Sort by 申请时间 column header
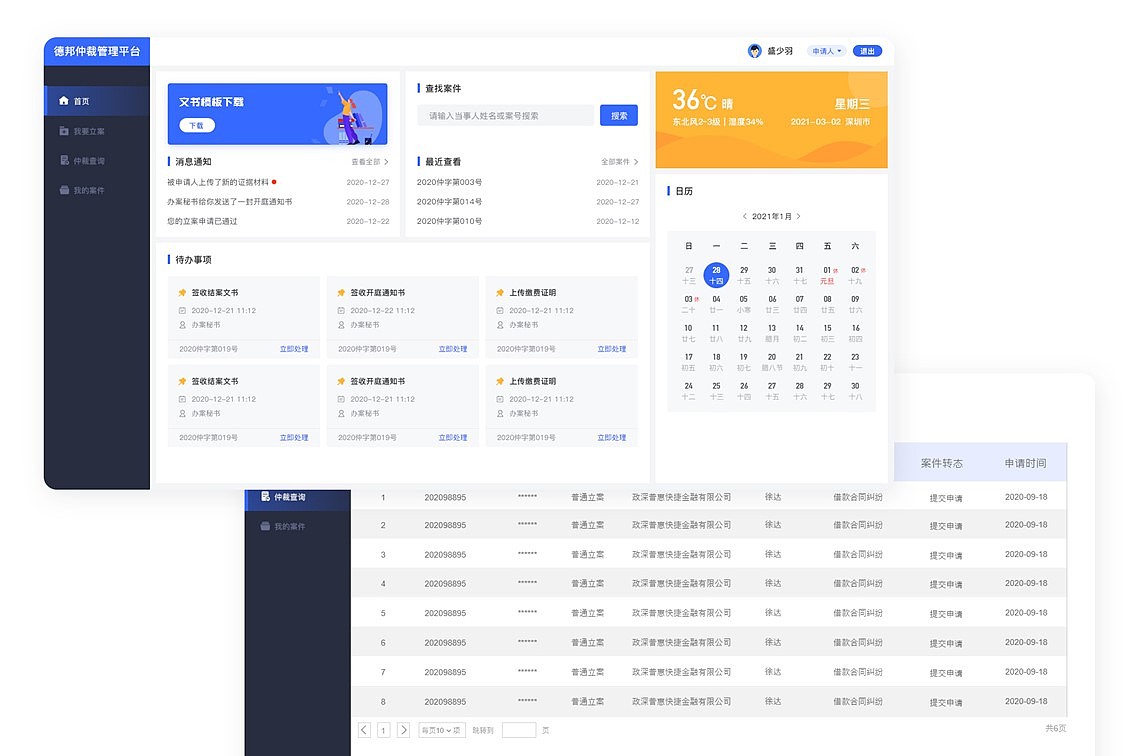Screen dimensions: 1134x756 (1026, 463)
